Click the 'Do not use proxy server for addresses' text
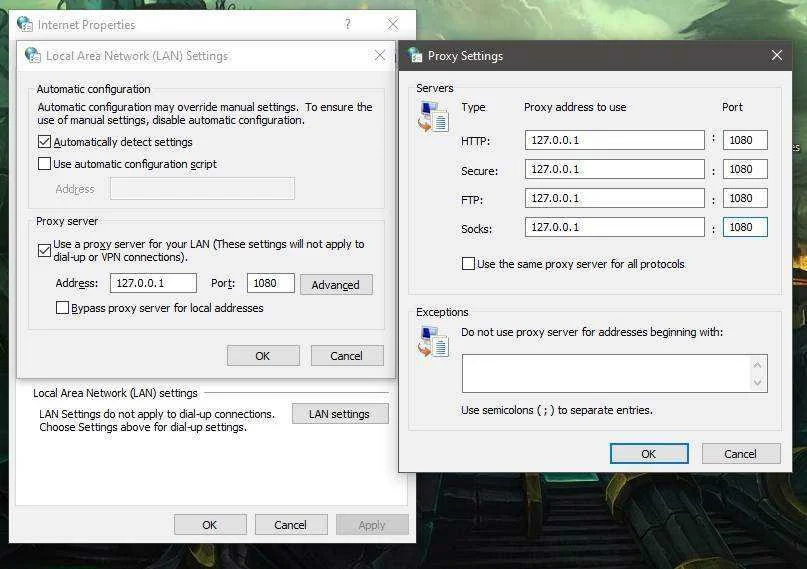The height and width of the screenshot is (569, 807). [592, 332]
